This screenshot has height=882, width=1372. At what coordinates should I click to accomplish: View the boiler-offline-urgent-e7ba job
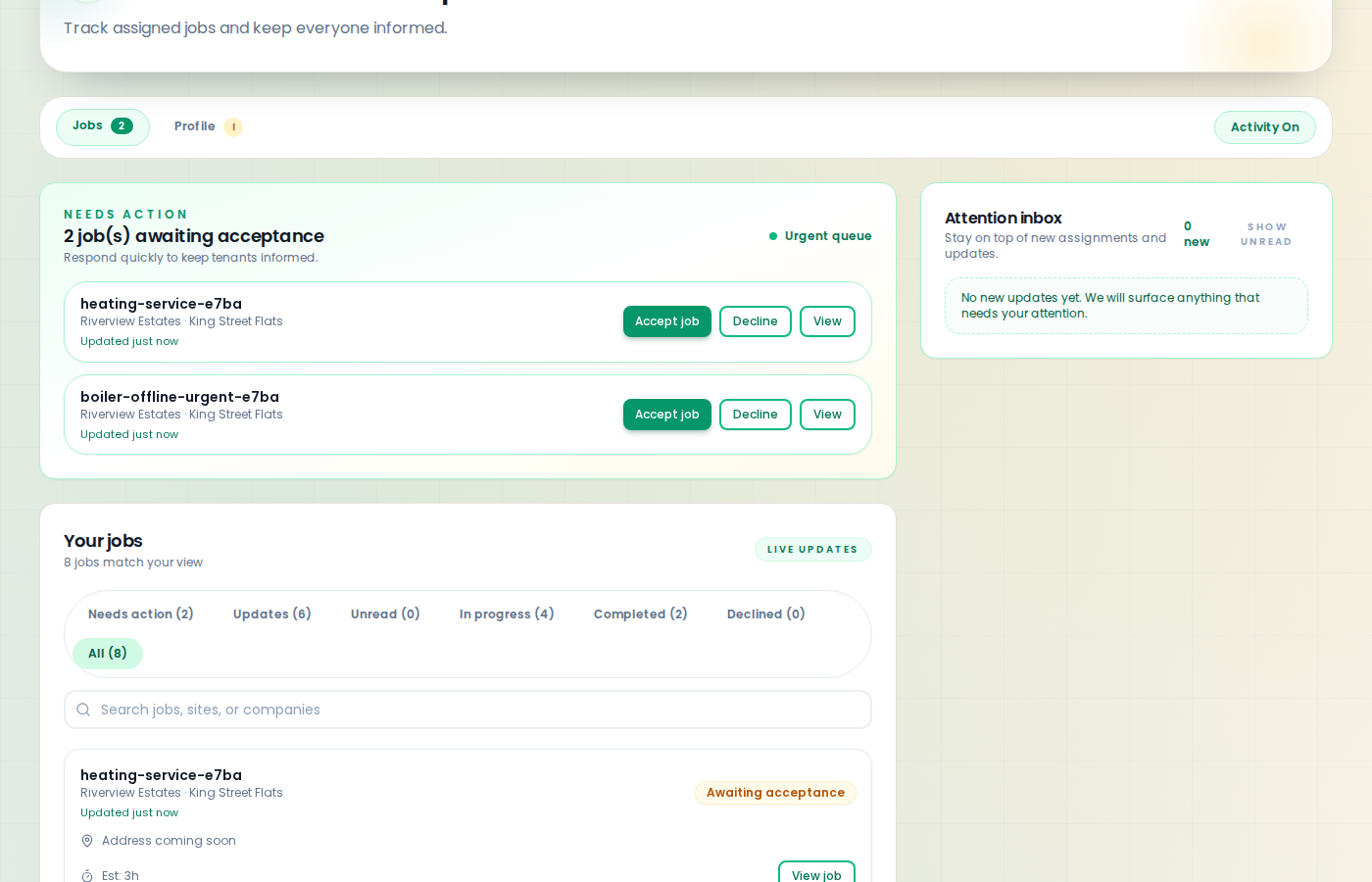click(827, 415)
